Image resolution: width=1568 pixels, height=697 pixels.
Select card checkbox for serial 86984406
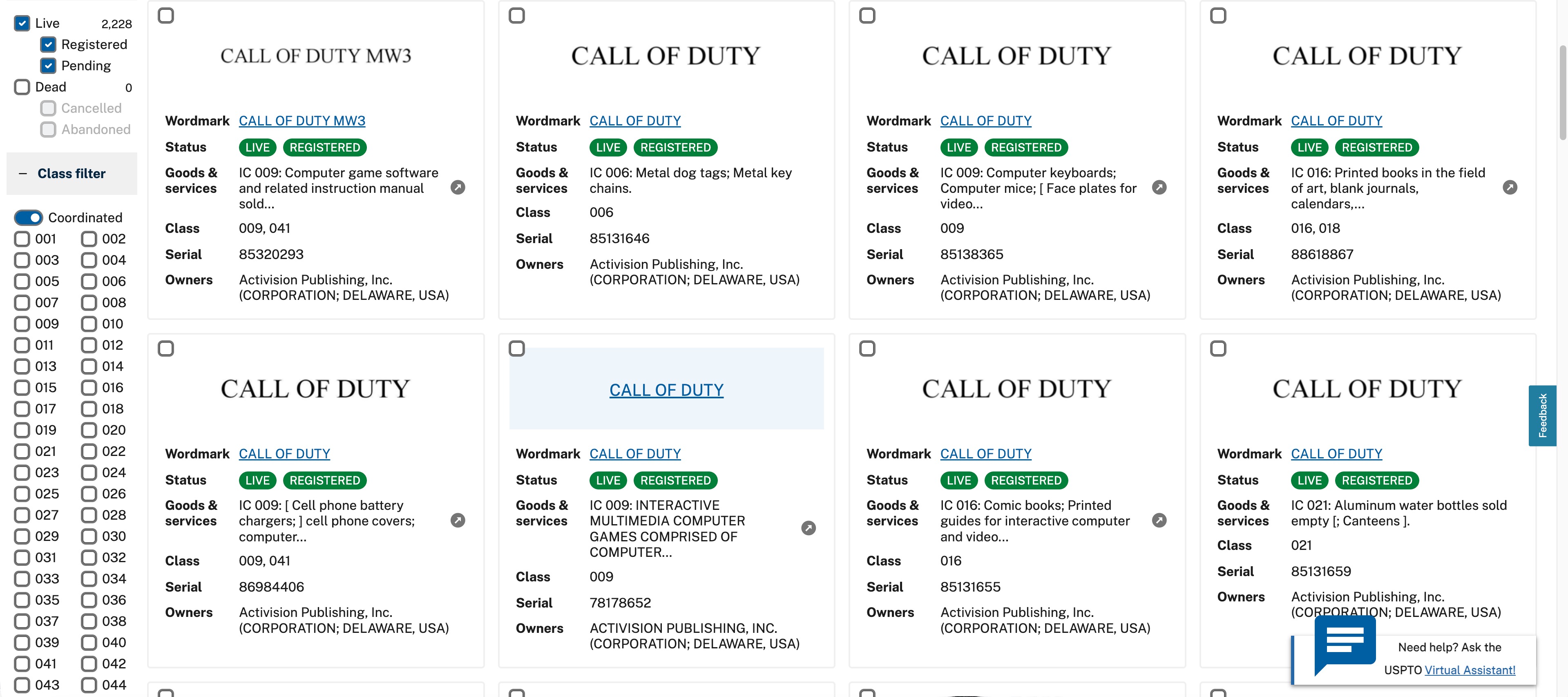[165, 348]
